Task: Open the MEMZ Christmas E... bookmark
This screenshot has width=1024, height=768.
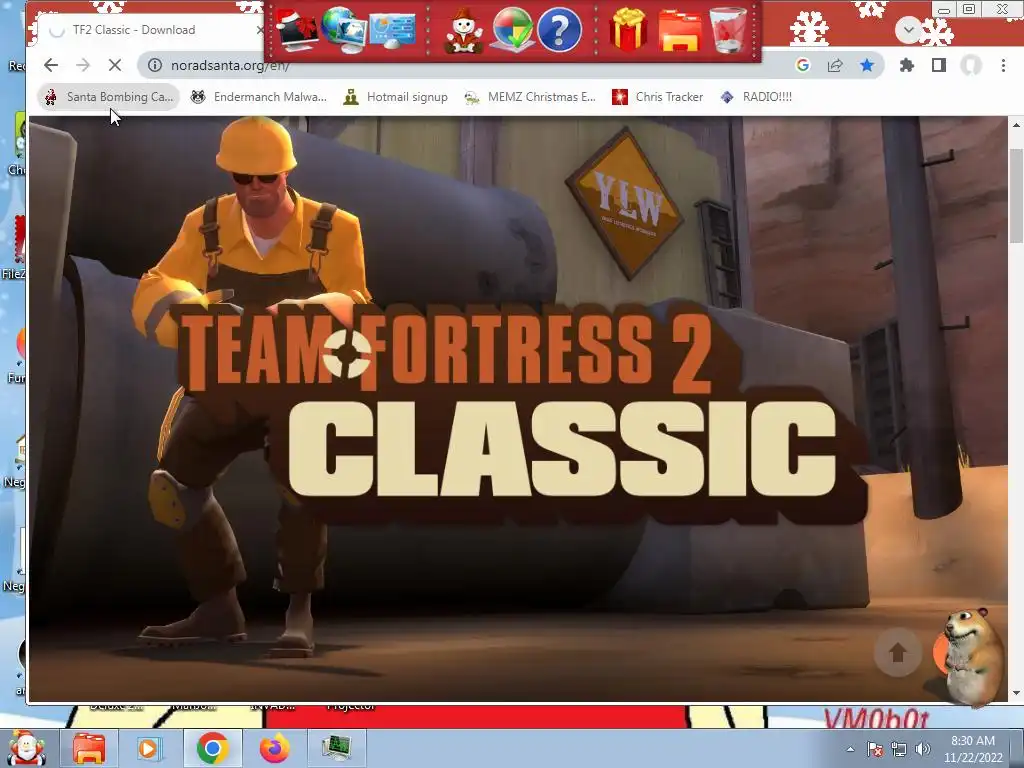Action: point(530,97)
